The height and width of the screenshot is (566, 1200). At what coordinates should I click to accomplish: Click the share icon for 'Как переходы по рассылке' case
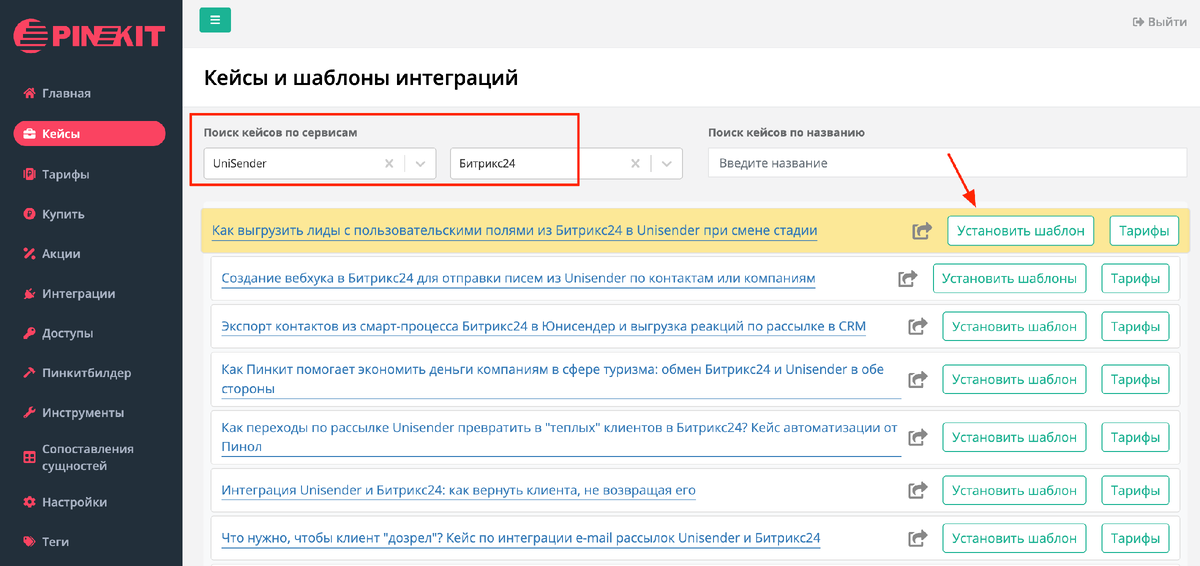coord(917,438)
